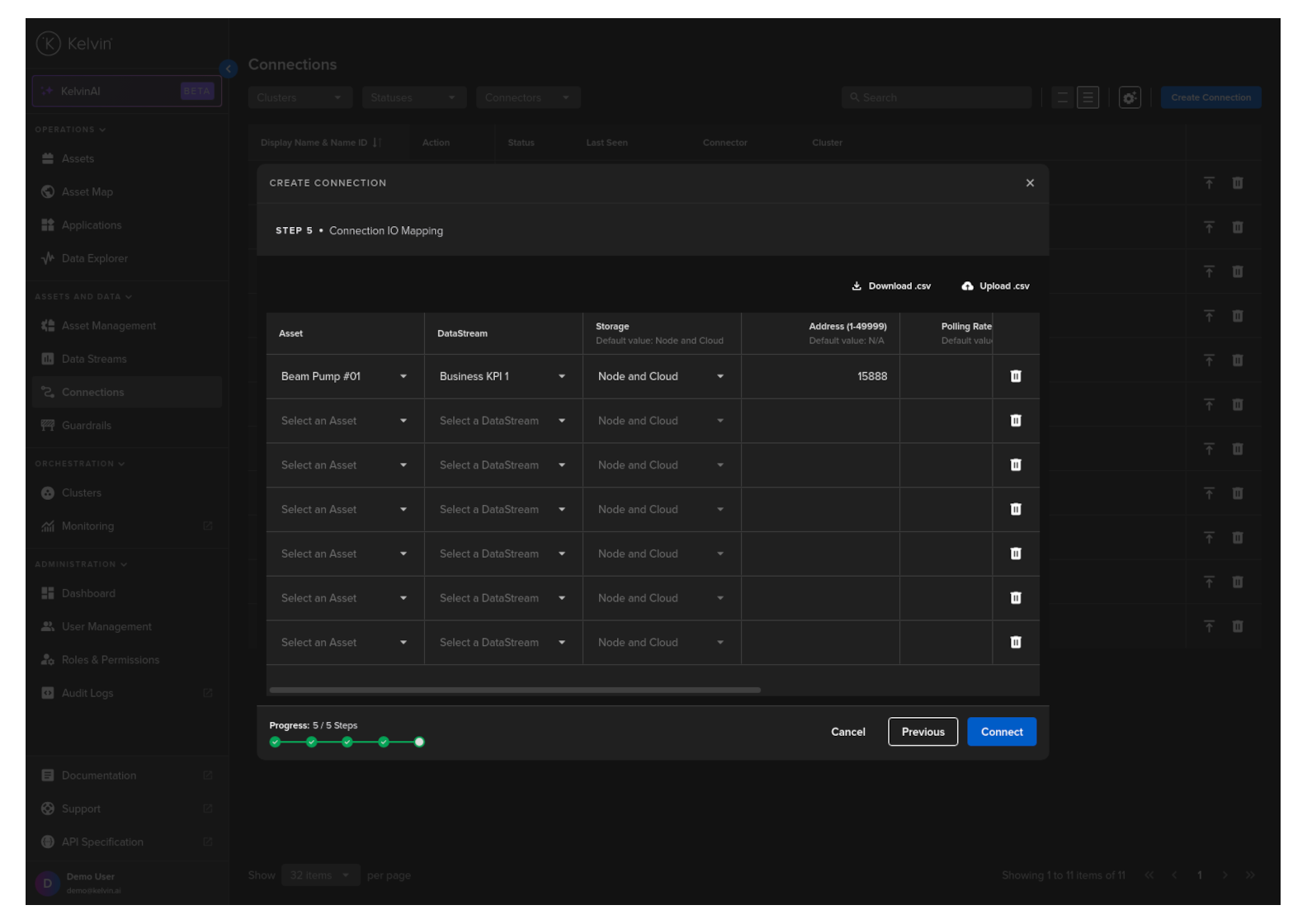
Task: Click the Connect button
Action: tap(1002, 732)
